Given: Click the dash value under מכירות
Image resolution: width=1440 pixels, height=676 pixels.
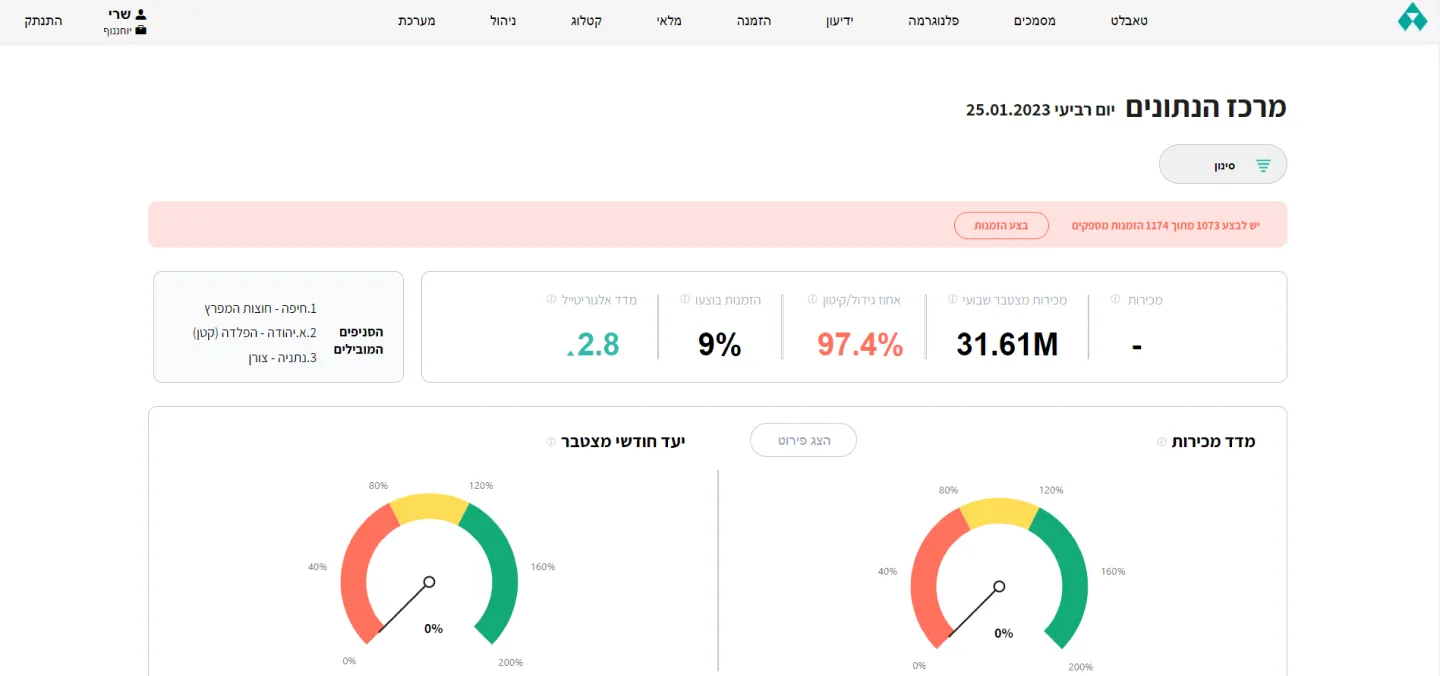Looking at the screenshot, I should pos(1137,346).
